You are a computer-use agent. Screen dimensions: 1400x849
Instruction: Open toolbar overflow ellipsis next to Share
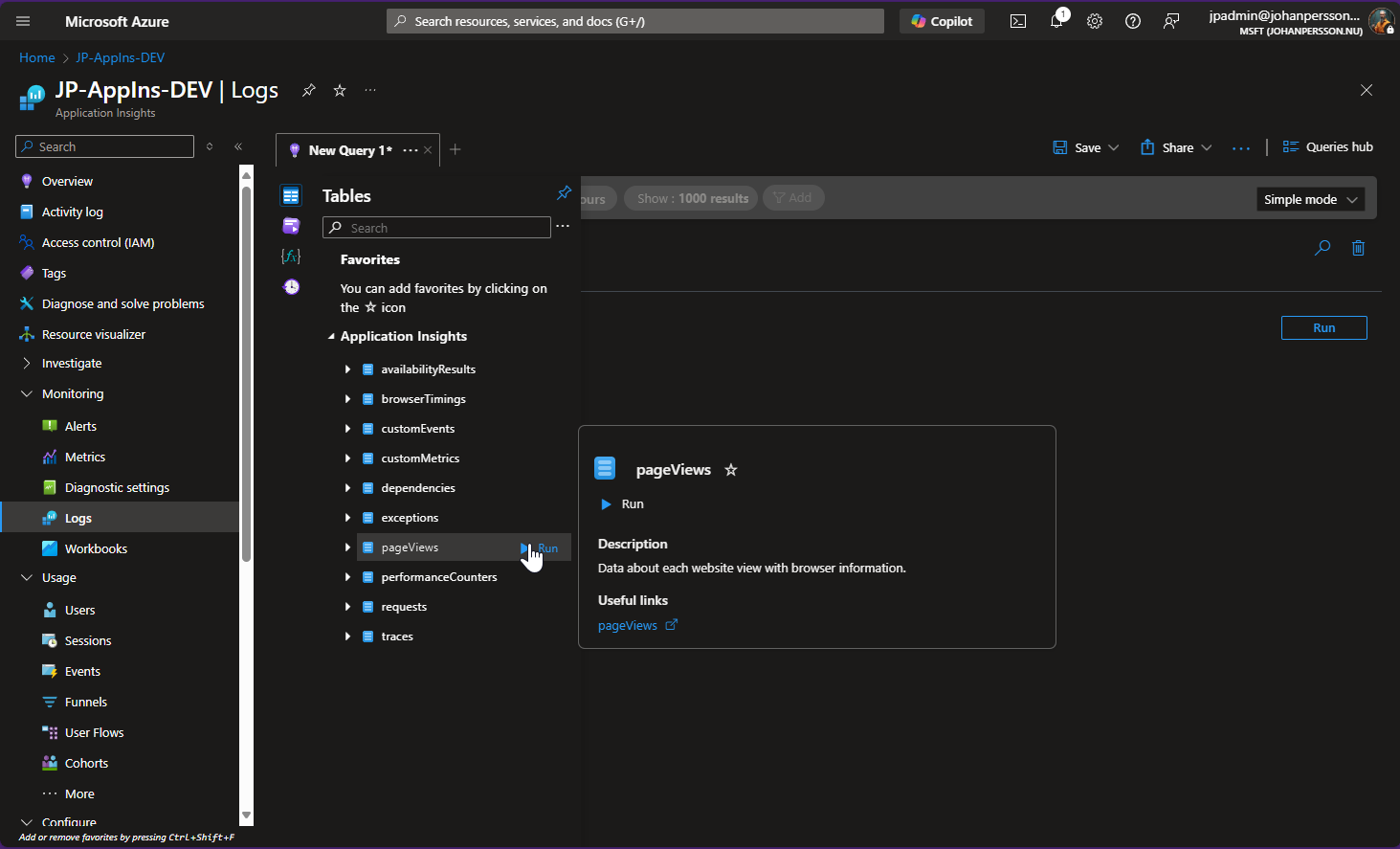[x=1241, y=148]
